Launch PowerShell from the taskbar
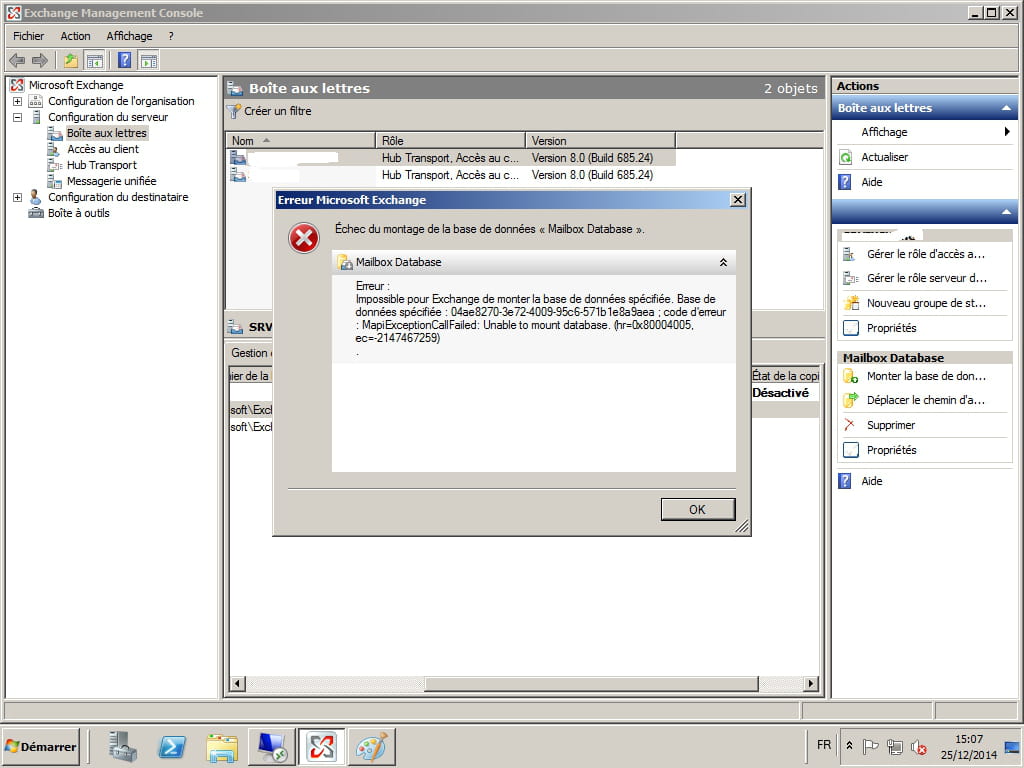The width and height of the screenshot is (1024, 768). coord(172,746)
